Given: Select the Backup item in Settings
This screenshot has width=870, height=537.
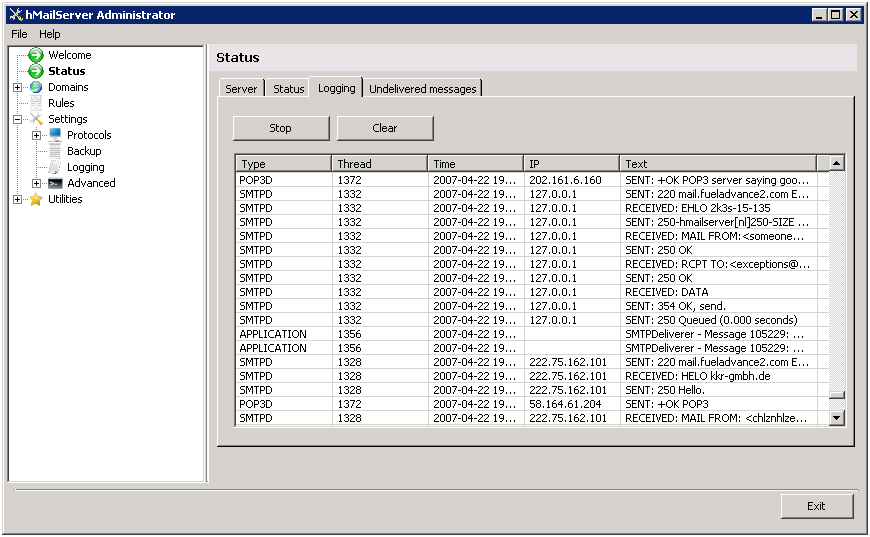Looking at the screenshot, I should pyautogui.click(x=84, y=151).
